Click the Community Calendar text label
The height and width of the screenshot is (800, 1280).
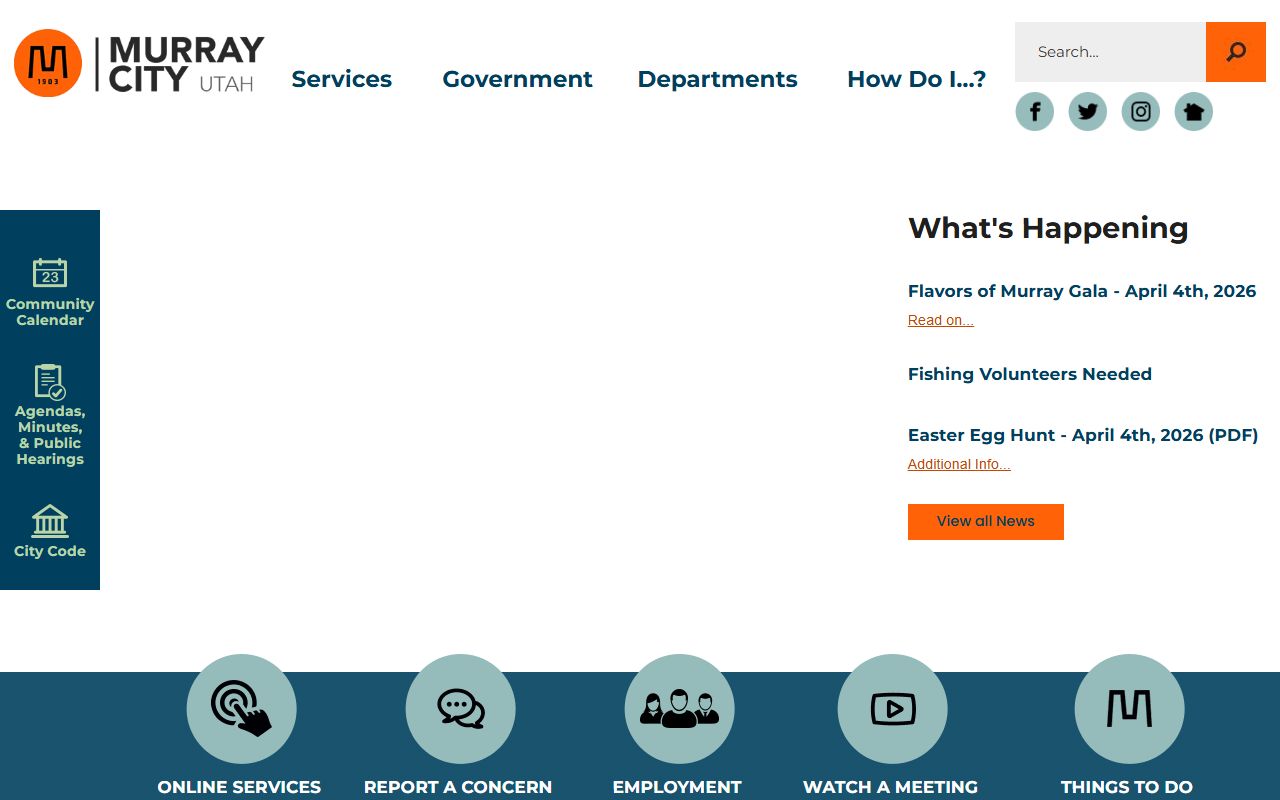[x=50, y=312]
